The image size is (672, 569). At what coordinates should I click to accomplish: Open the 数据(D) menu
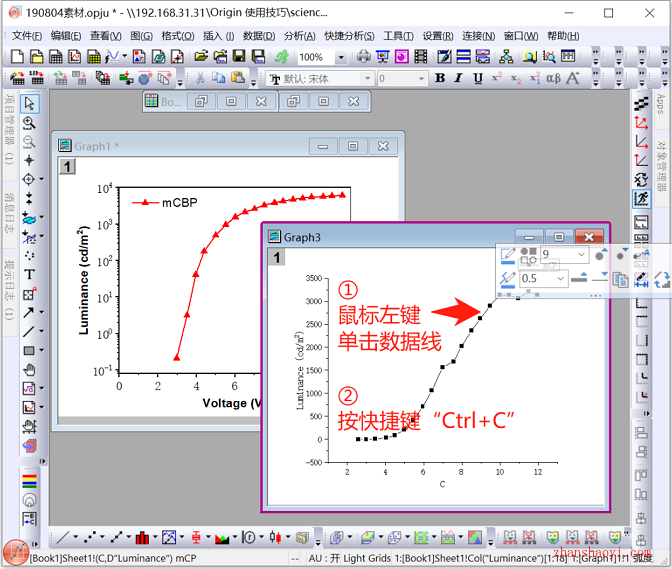[x=259, y=36]
